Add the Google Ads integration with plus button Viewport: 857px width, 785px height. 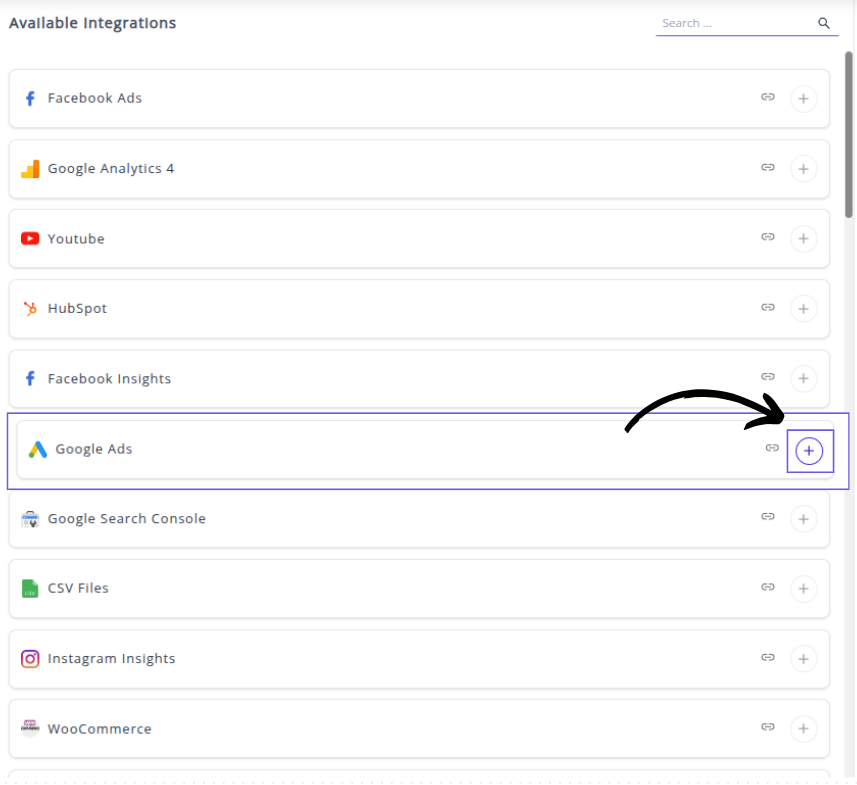click(810, 450)
